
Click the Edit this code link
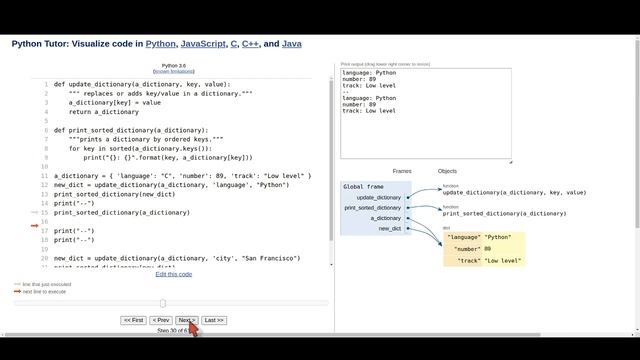pos(173,274)
